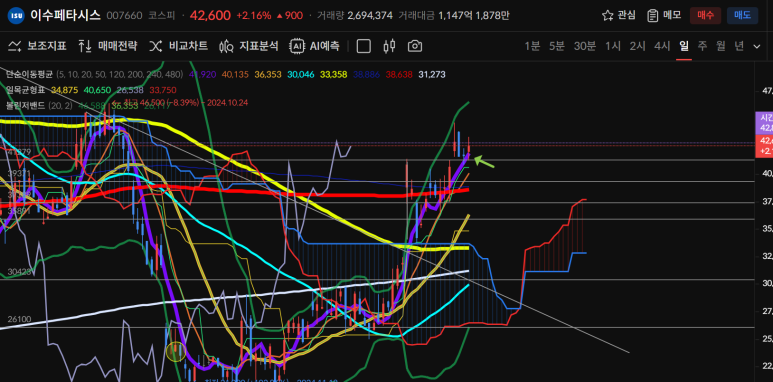
Task: Switch to 2시 timeframe
Action: coord(637,46)
